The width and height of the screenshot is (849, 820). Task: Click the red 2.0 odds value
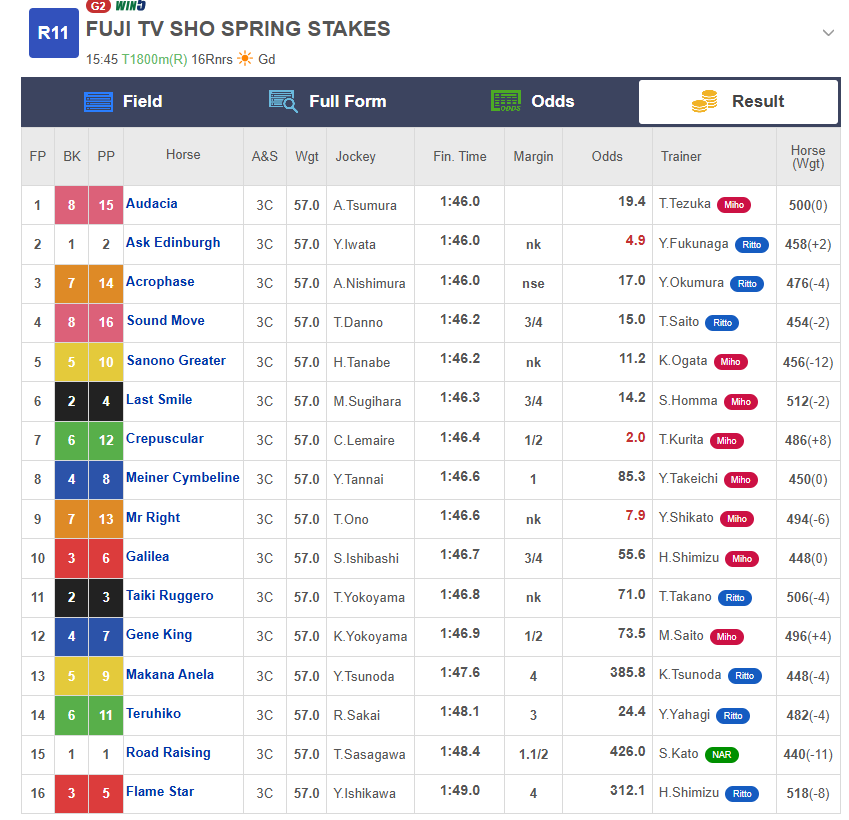point(635,438)
